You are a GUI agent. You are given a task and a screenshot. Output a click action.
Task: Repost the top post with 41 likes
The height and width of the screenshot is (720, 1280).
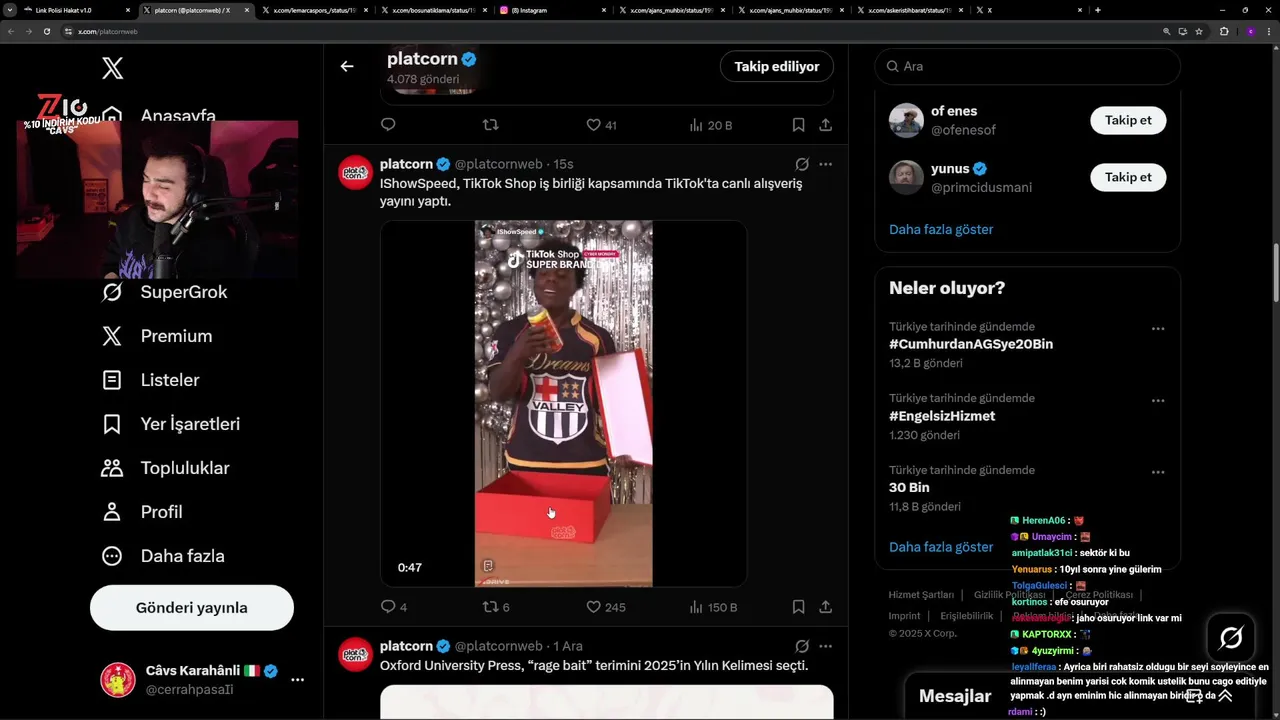coord(490,125)
